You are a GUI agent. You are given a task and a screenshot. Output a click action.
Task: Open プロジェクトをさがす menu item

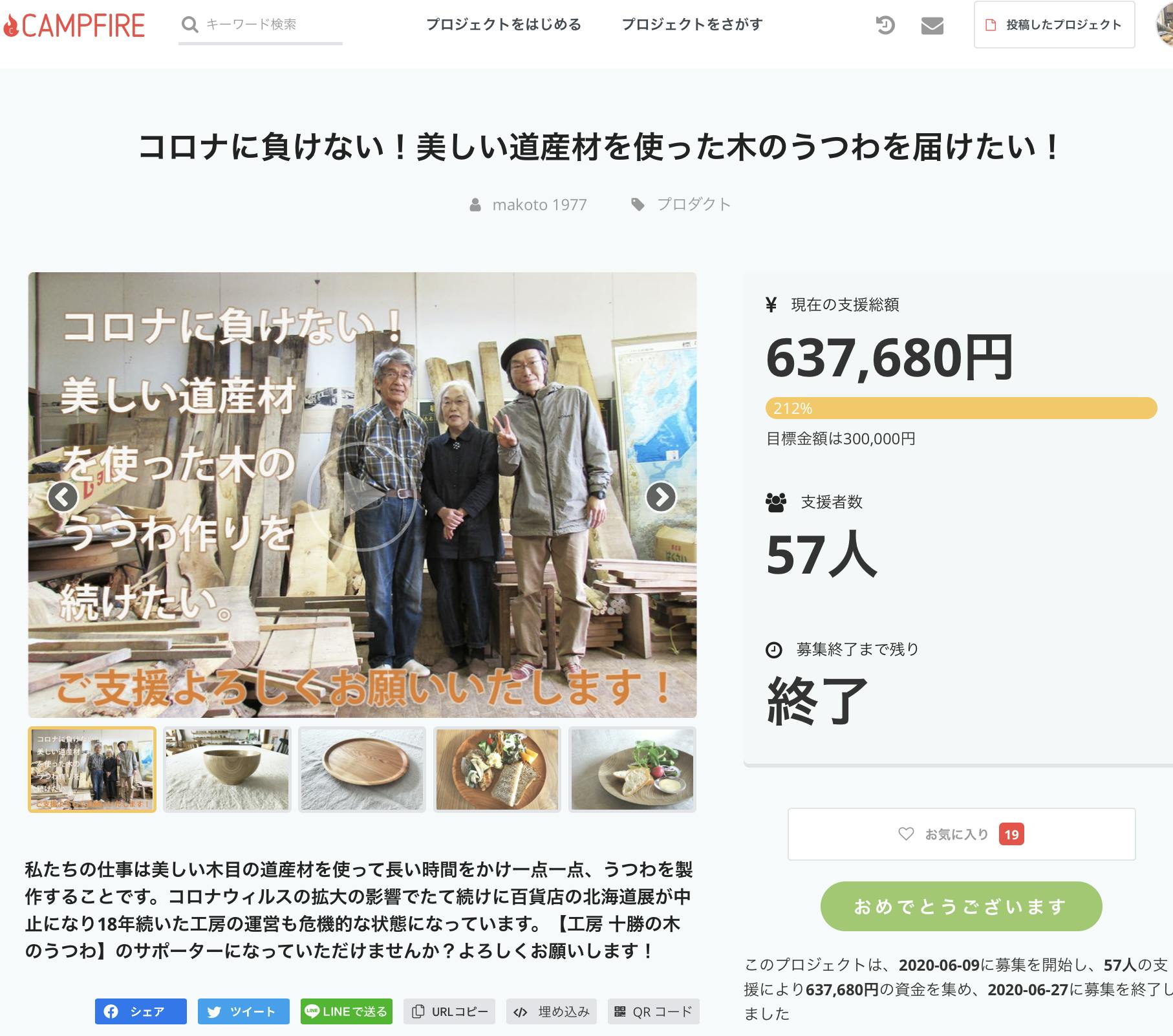click(693, 25)
